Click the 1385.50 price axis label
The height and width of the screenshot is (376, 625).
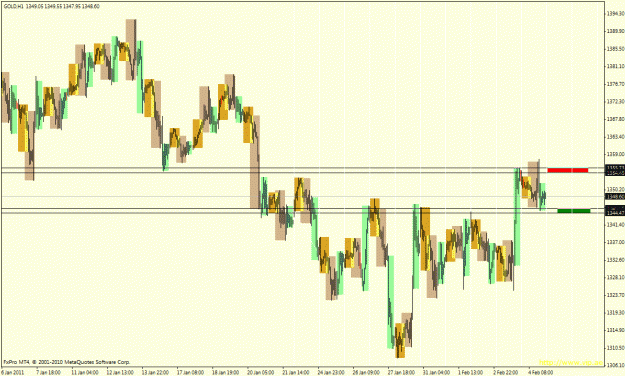click(616, 49)
